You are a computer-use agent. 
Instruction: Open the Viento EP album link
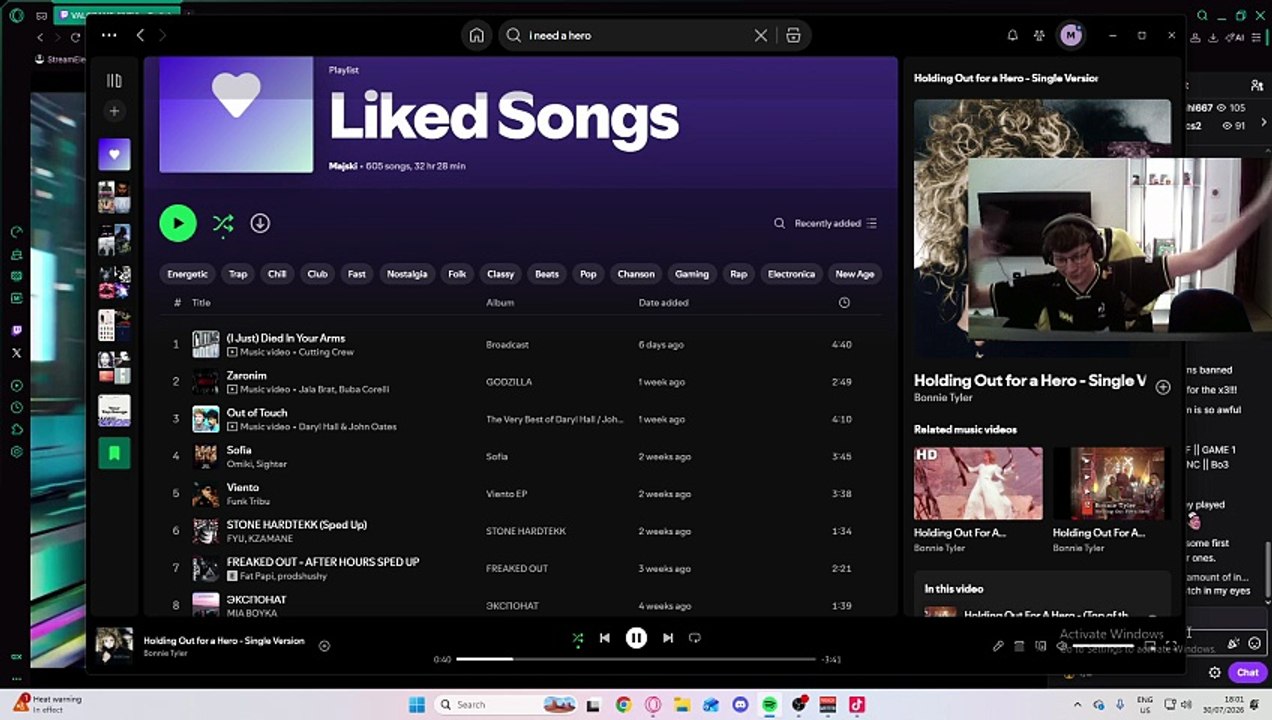[507, 494]
